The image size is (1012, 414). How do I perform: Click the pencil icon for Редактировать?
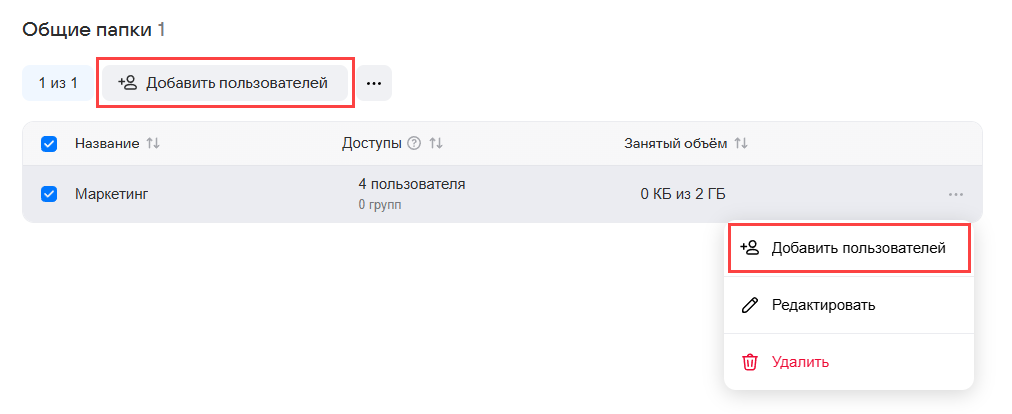(749, 305)
